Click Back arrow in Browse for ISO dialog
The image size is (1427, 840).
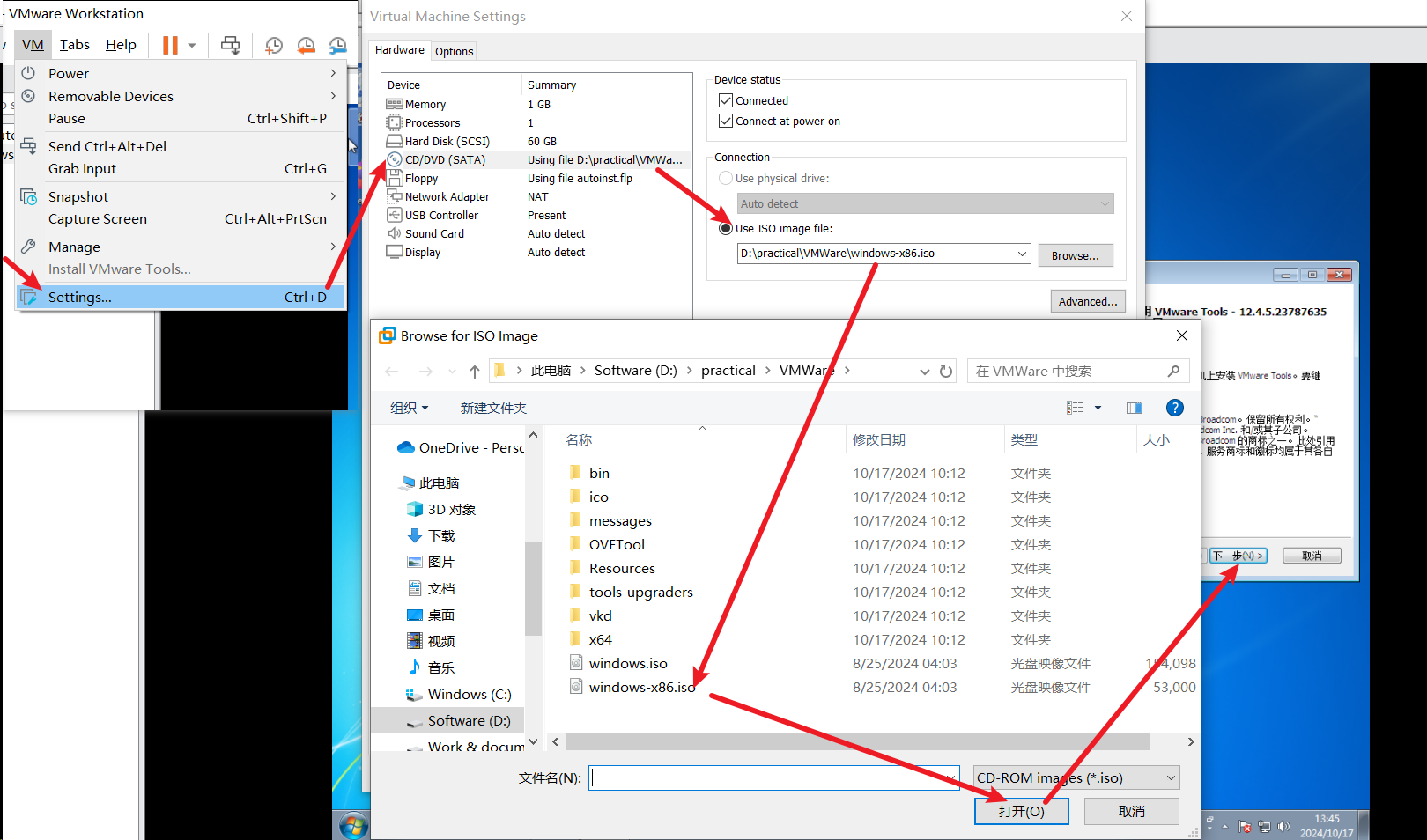pyautogui.click(x=392, y=372)
